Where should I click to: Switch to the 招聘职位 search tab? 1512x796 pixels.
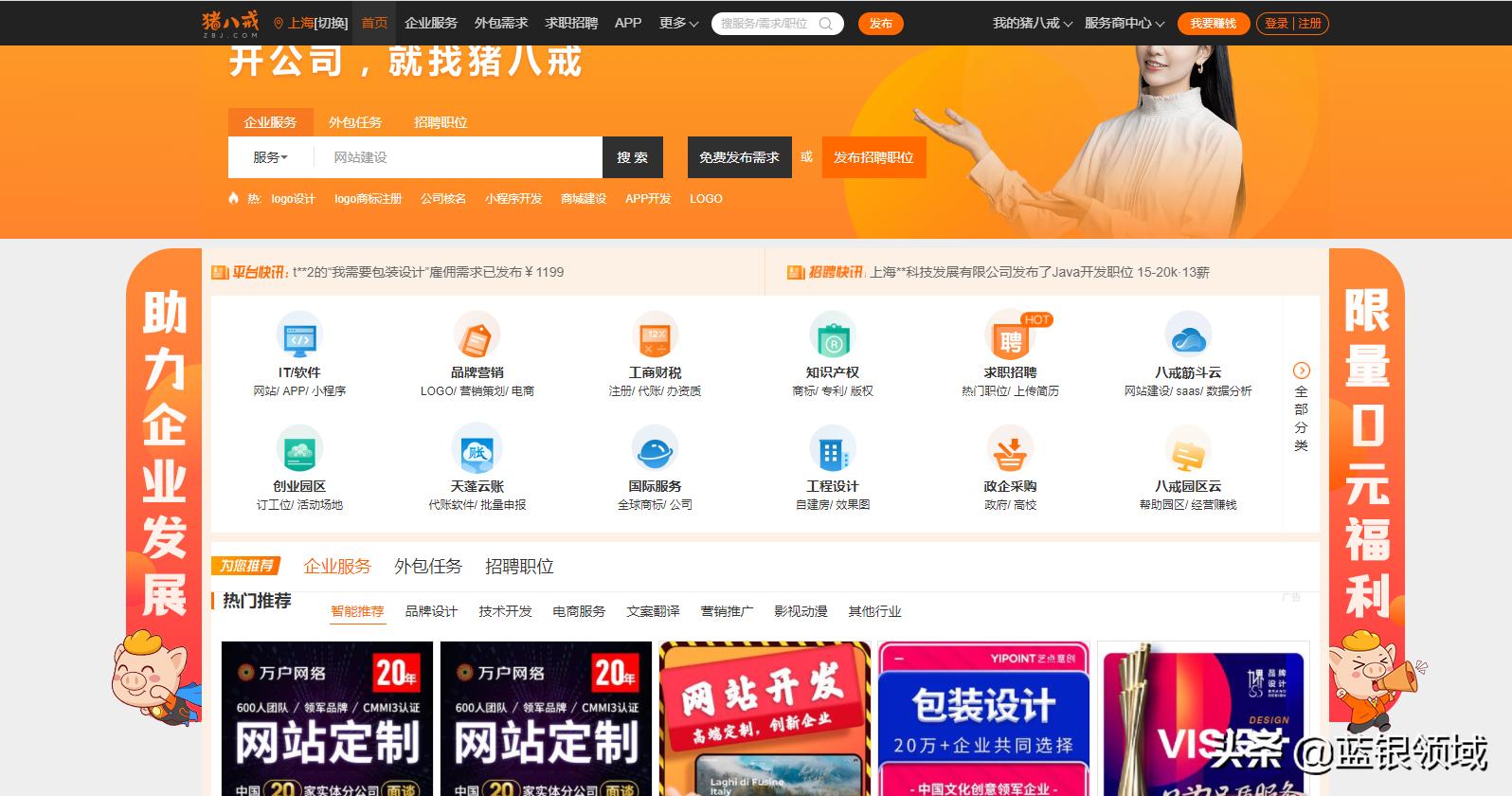[441, 122]
